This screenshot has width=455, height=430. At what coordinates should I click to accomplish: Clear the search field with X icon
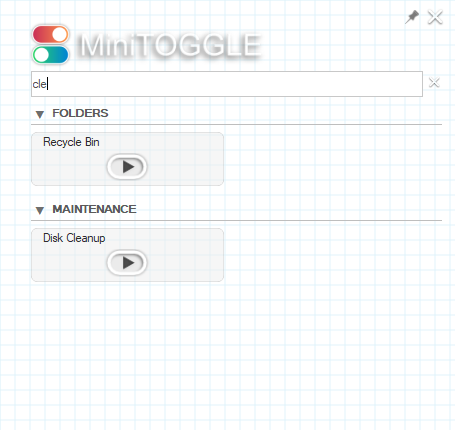coord(434,83)
